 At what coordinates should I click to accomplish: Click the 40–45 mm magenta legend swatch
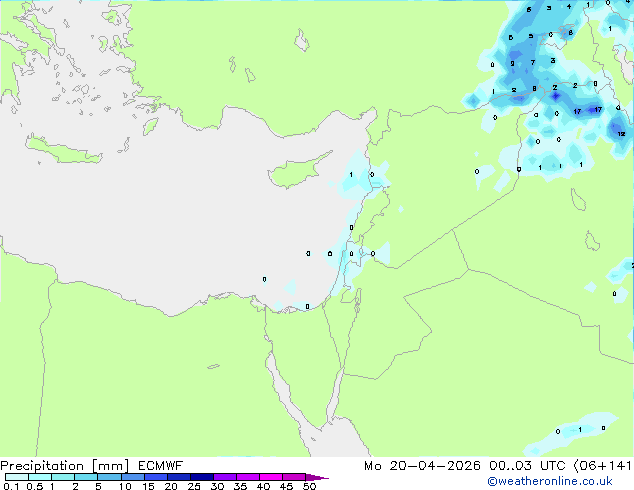pyautogui.click(x=271, y=477)
